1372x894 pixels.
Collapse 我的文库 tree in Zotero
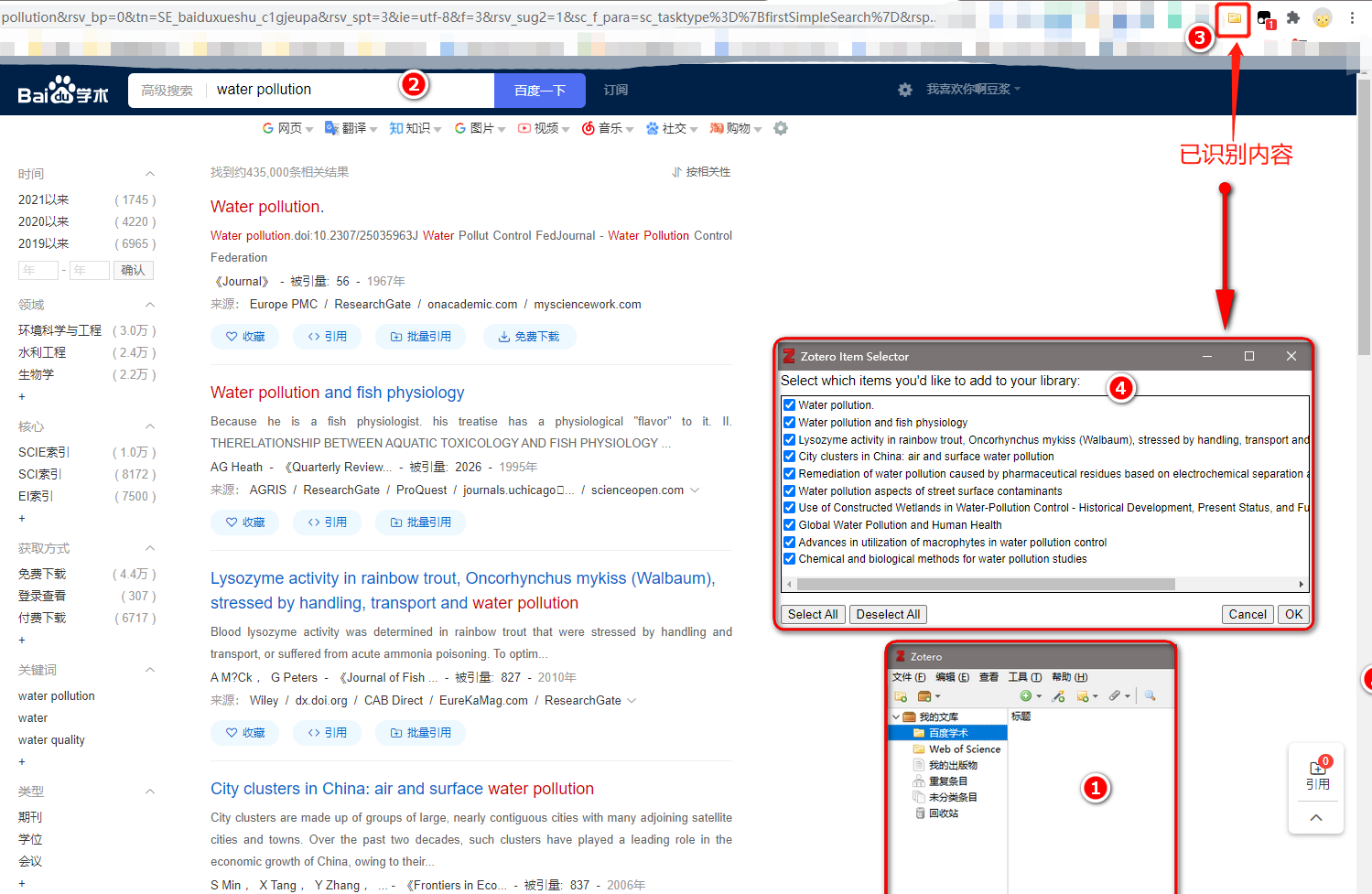pos(896,717)
